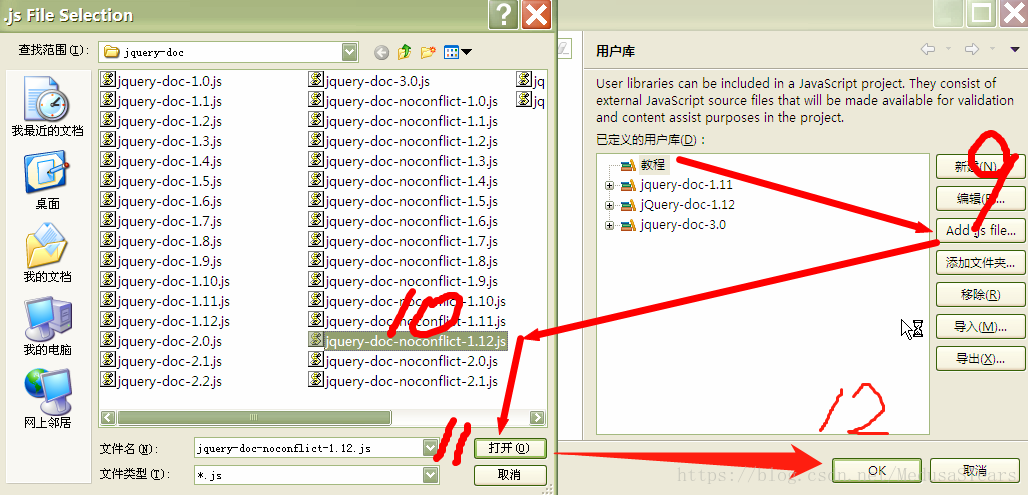Click the Add .js file... button
This screenshot has height=495, width=1028.
coord(980,231)
